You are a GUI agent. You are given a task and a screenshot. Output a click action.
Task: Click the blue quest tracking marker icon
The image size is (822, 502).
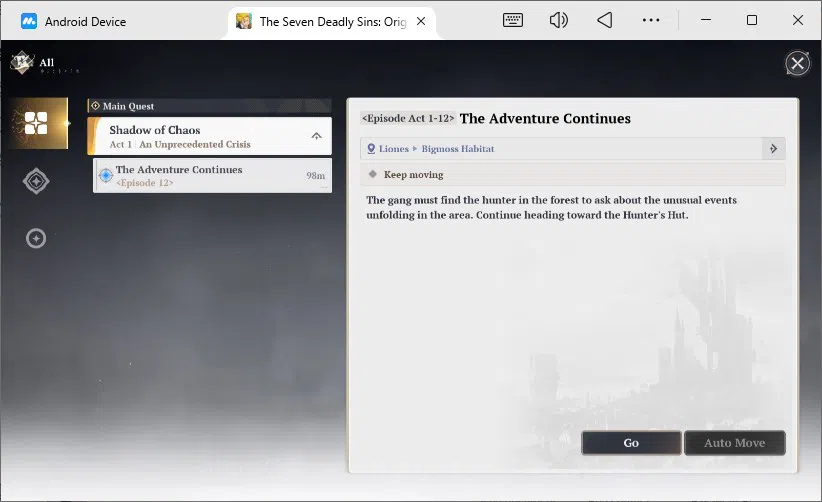106,176
